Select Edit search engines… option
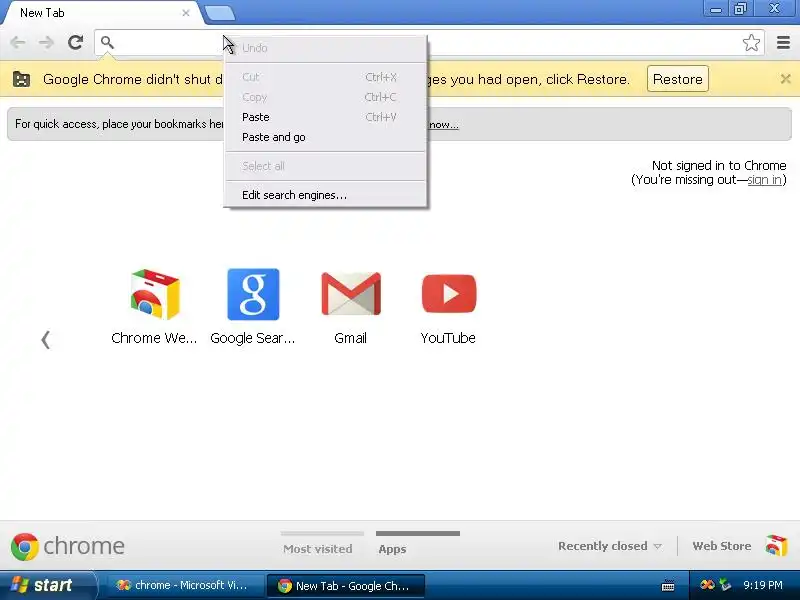Image resolution: width=800 pixels, height=600 pixels. 326,195
